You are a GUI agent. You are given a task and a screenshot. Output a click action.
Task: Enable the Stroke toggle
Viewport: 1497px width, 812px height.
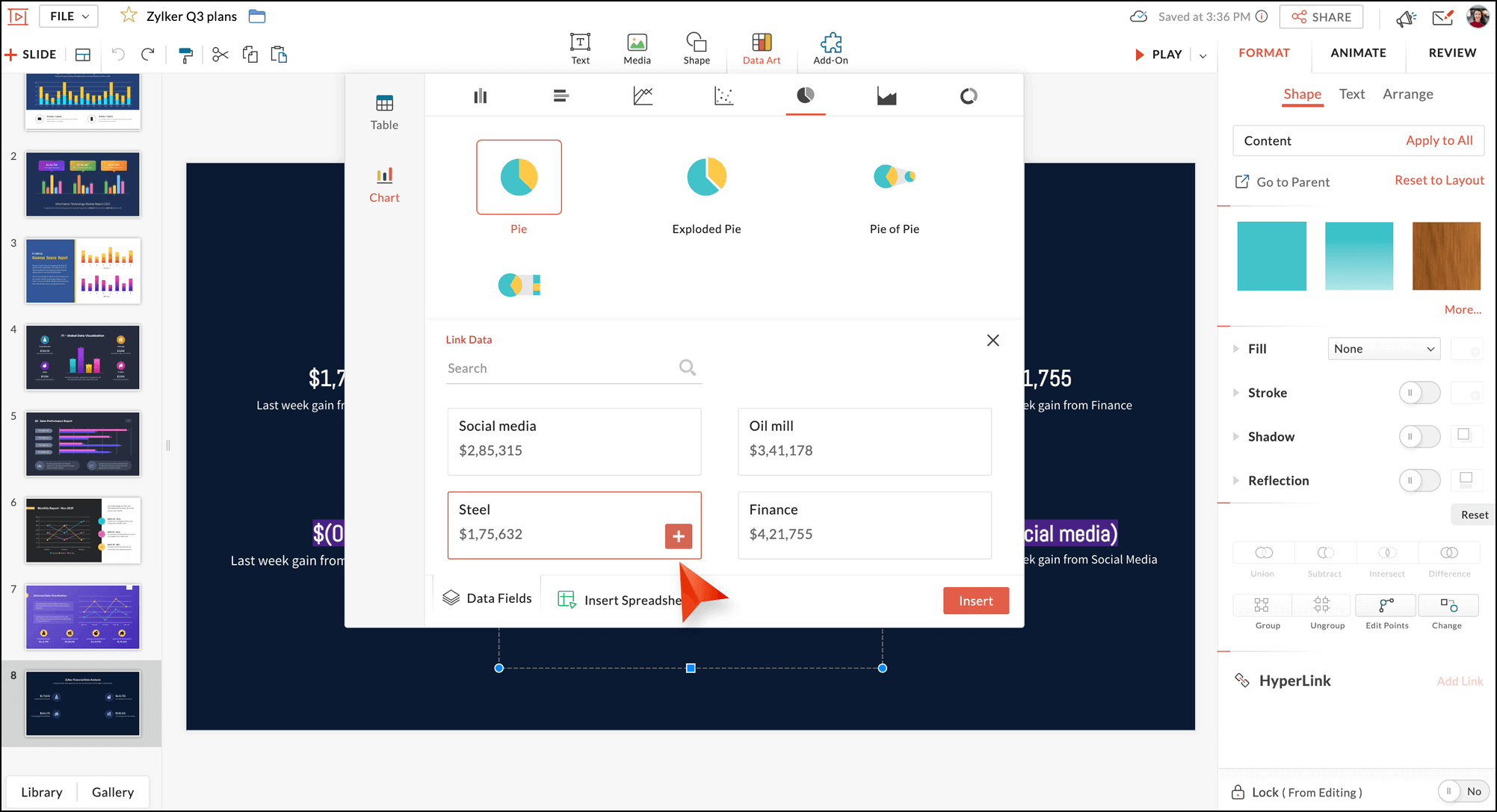coord(1419,392)
